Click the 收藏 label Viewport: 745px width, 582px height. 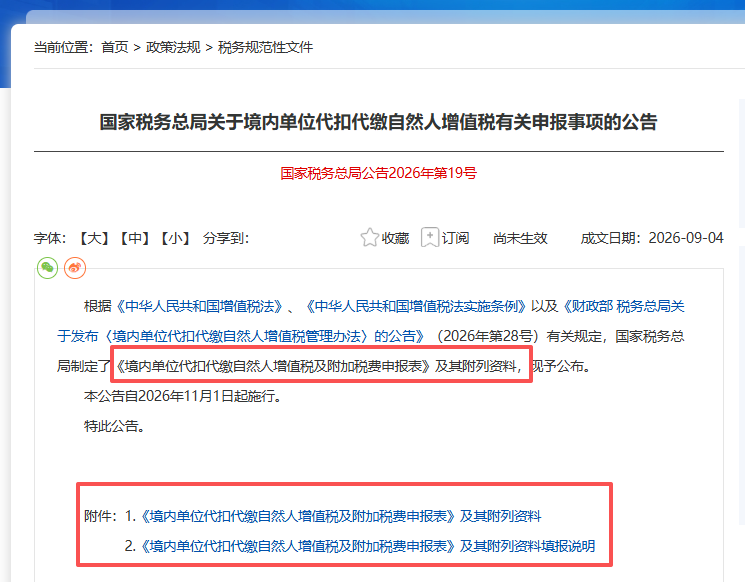pos(395,238)
